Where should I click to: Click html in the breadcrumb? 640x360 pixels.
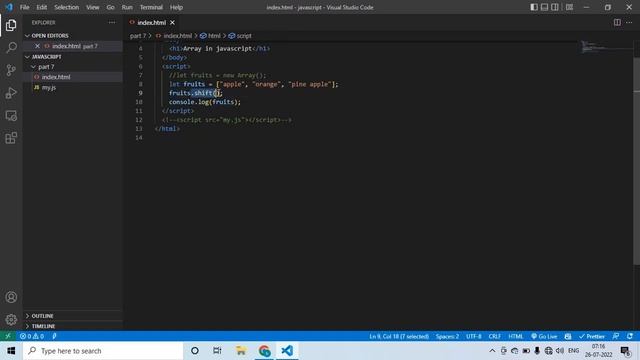tap(214, 36)
